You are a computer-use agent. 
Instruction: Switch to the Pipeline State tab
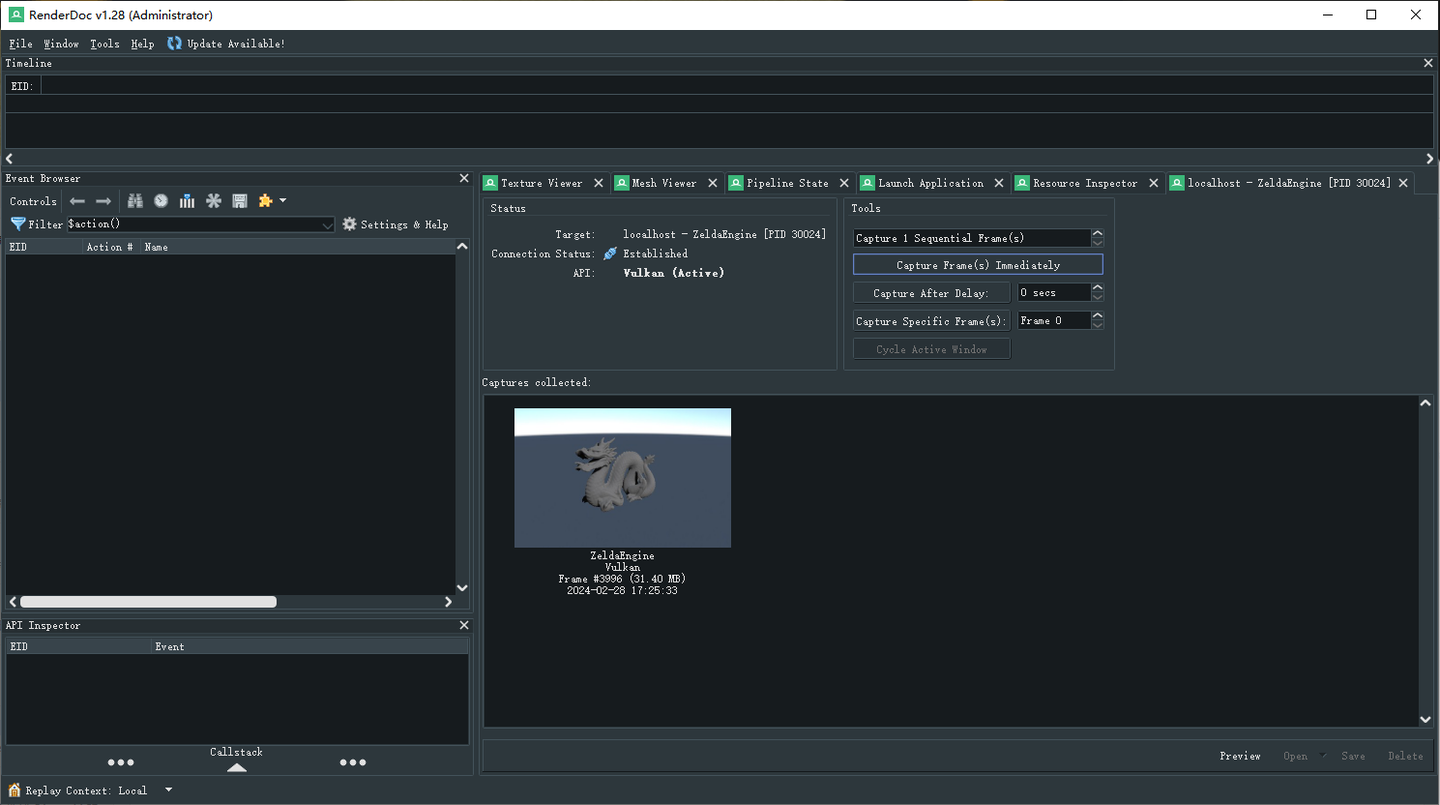coord(787,183)
